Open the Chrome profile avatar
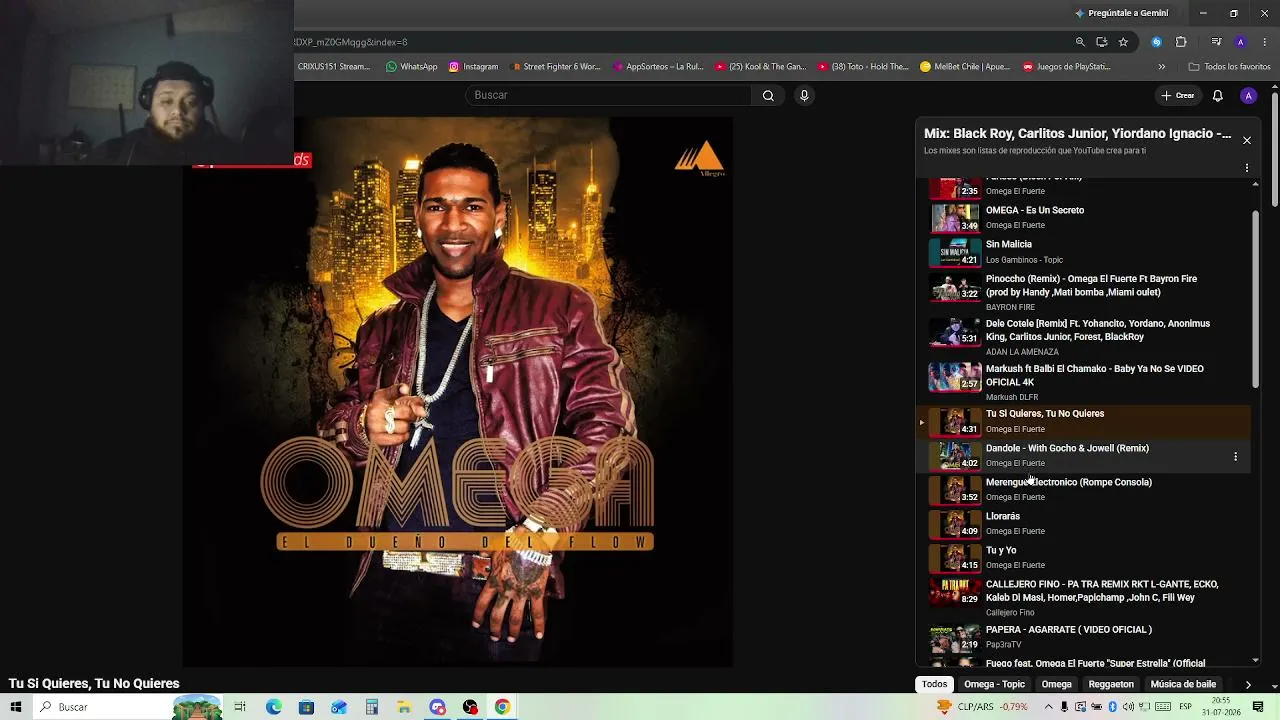Viewport: 1280px width, 720px height. (1240, 42)
